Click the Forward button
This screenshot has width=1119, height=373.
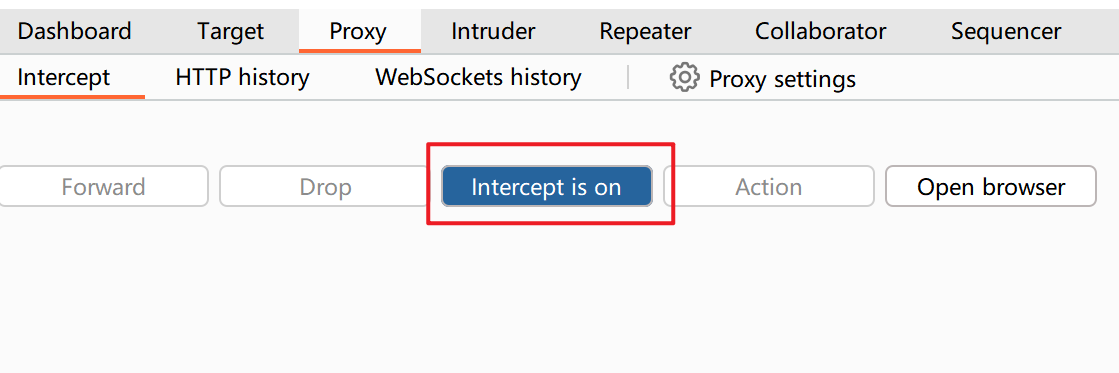[103, 187]
